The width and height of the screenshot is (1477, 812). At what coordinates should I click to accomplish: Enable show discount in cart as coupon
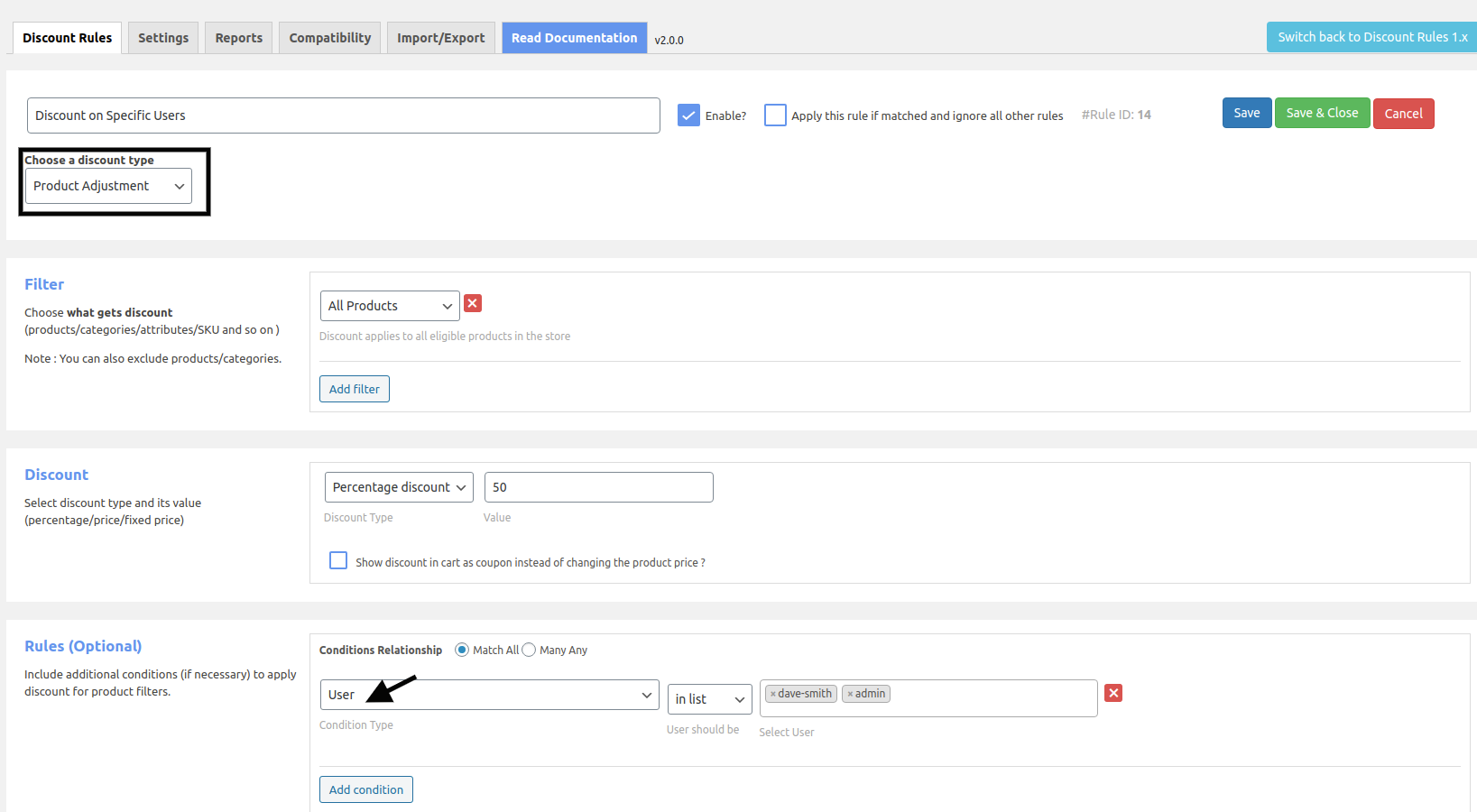(x=338, y=560)
